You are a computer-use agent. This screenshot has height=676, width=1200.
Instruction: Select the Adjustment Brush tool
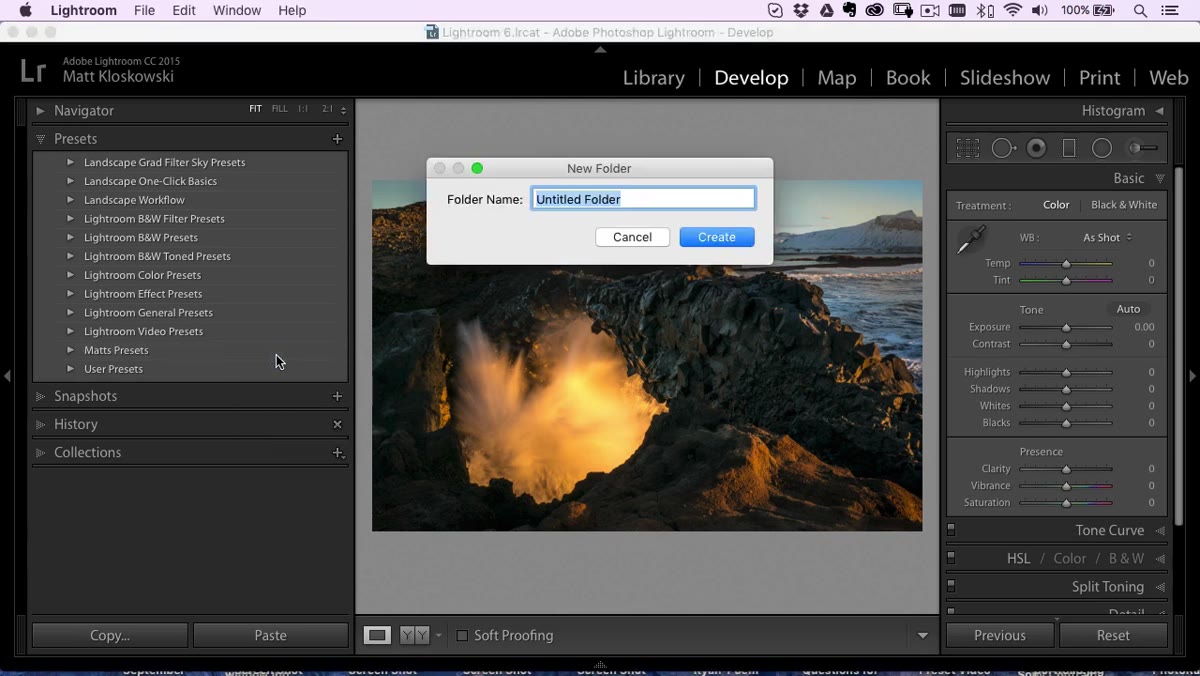click(1142, 148)
